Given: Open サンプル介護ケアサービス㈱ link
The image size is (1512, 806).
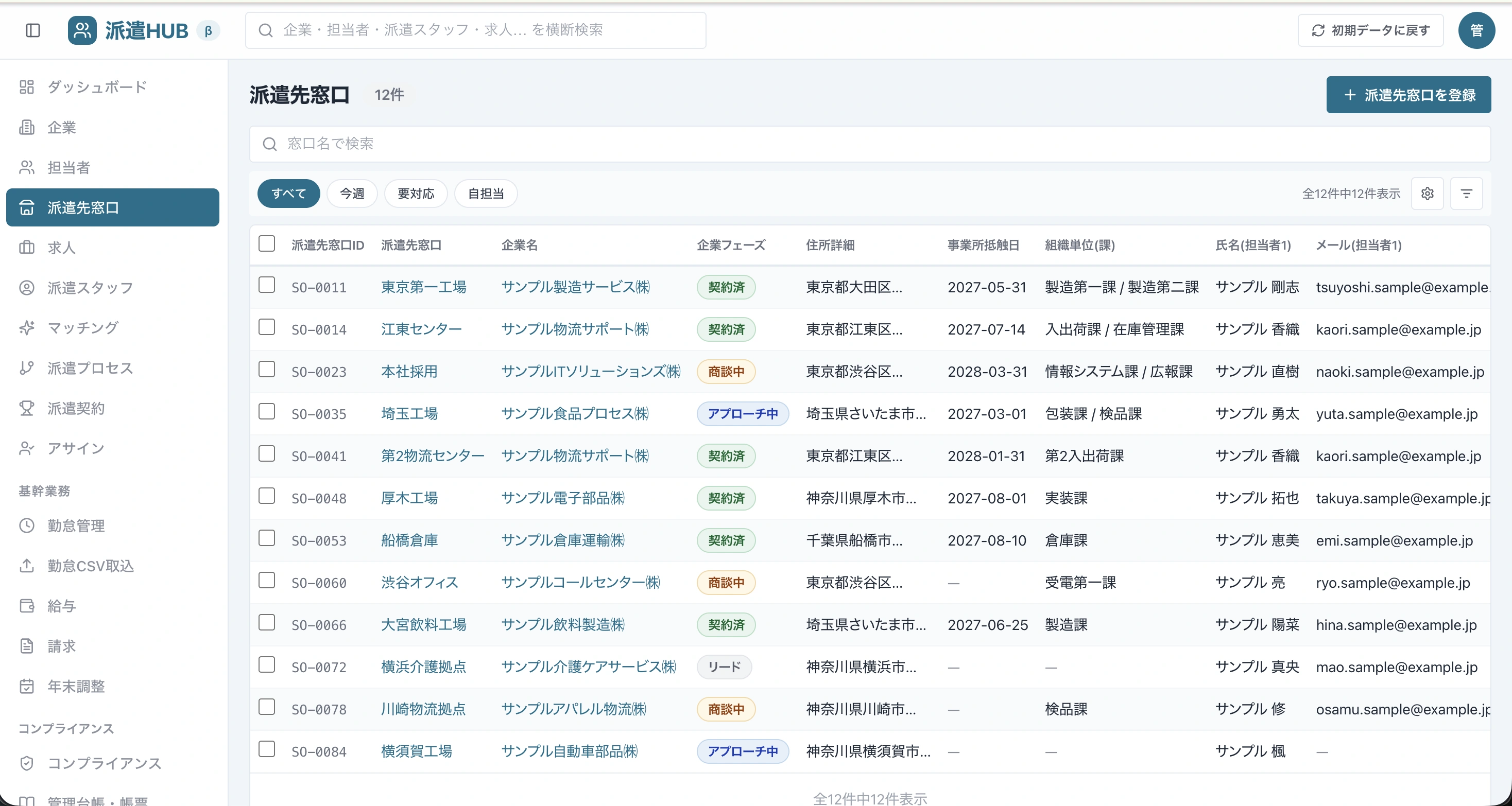Looking at the screenshot, I should click(589, 667).
